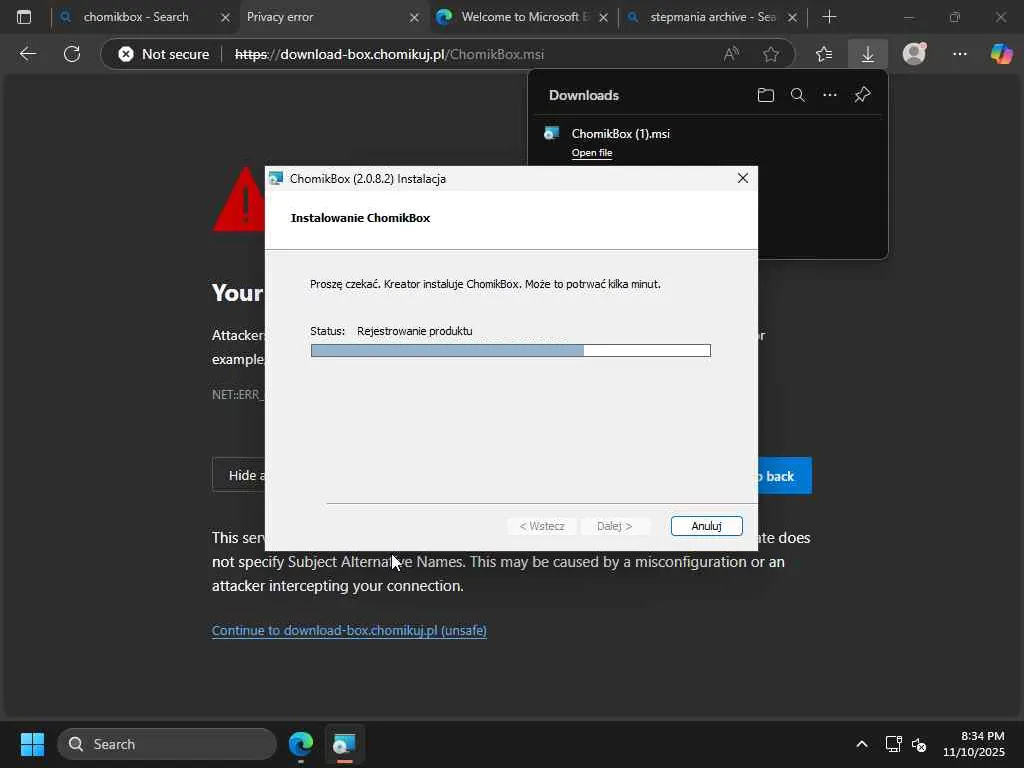Open Read aloud icon in address bar
Image resolution: width=1024 pixels, height=768 pixels.
(731, 54)
